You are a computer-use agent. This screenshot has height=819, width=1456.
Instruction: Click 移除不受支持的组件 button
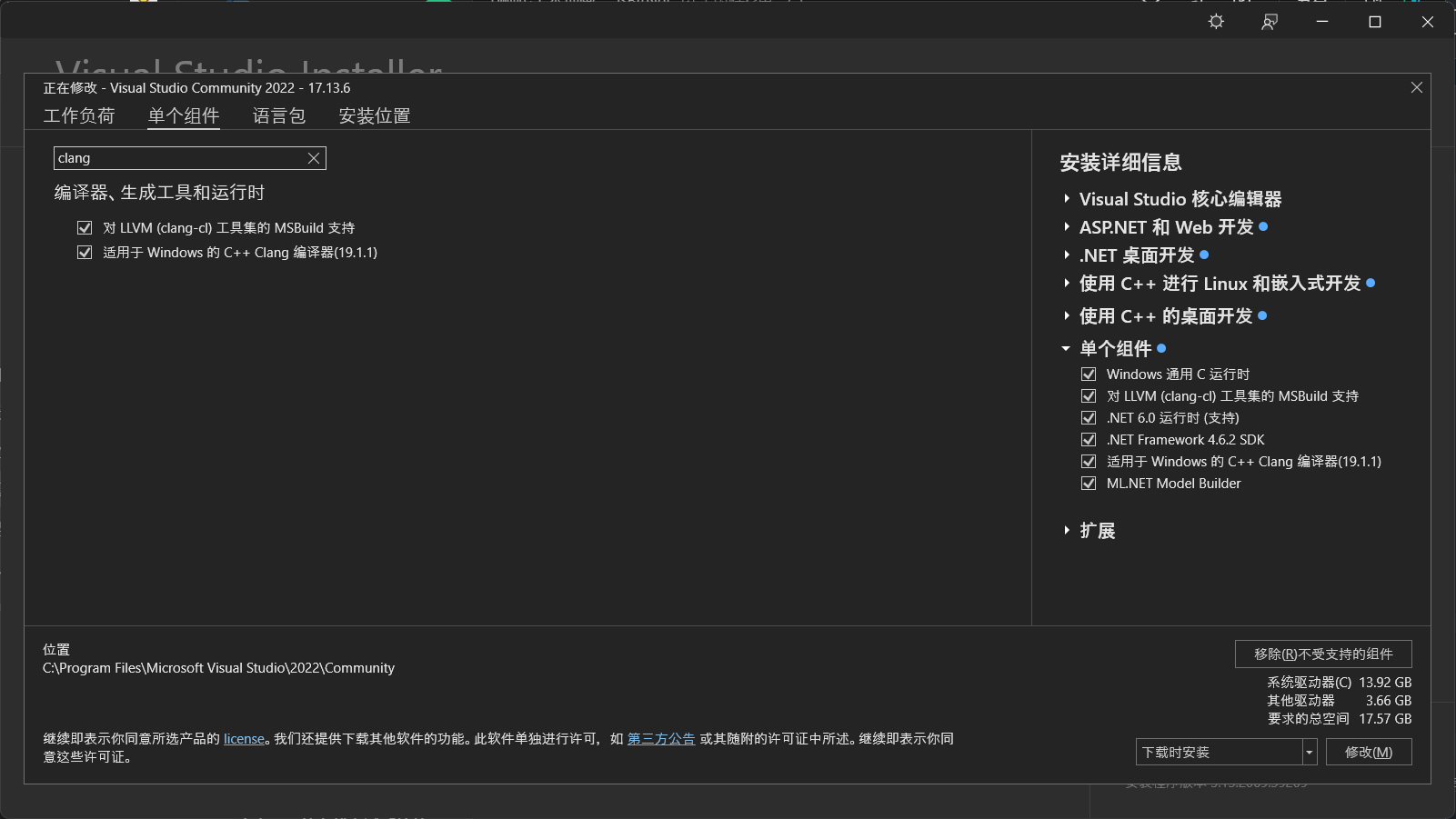(x=1323, y=654)
